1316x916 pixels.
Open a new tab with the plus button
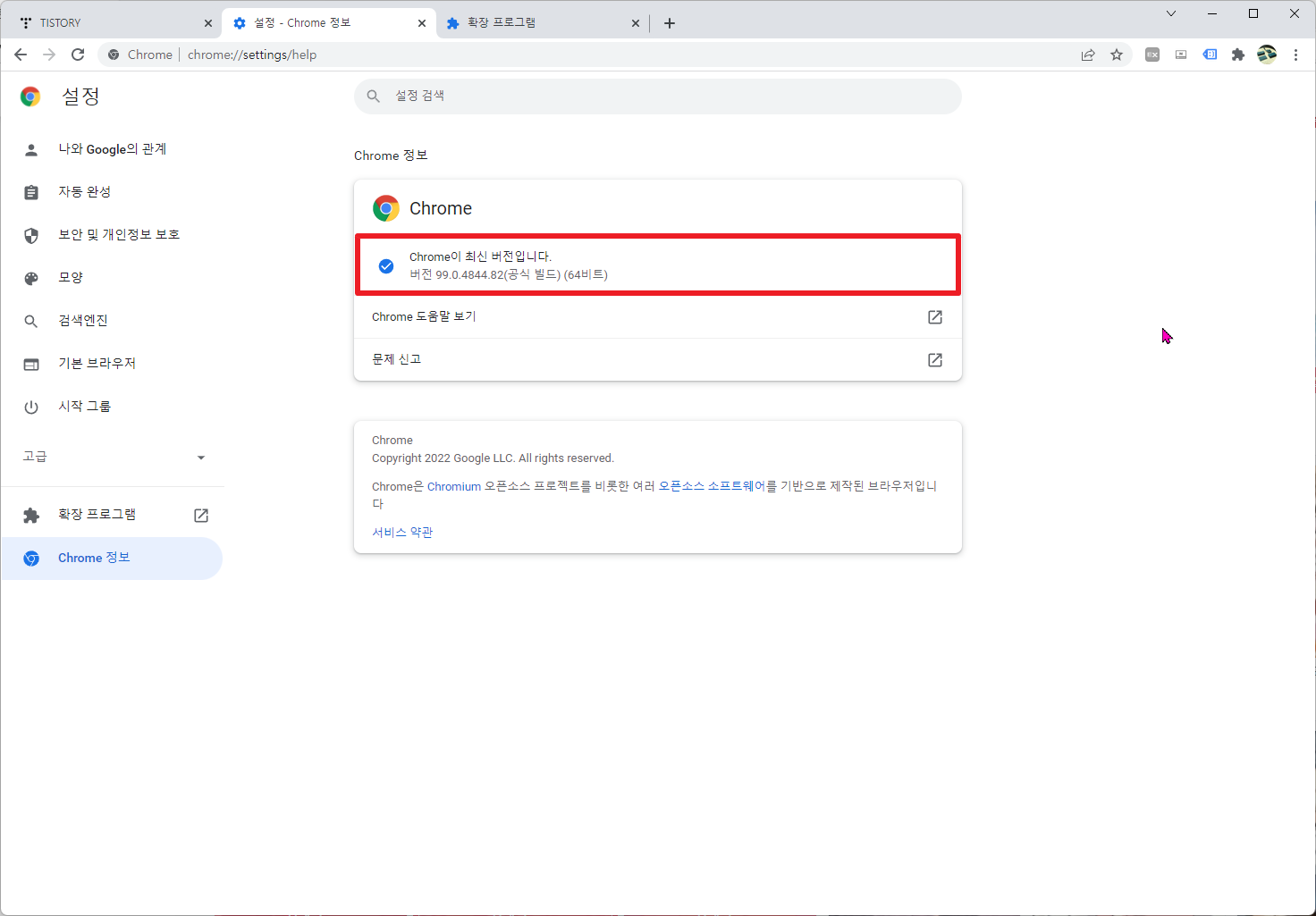[670, 23]
